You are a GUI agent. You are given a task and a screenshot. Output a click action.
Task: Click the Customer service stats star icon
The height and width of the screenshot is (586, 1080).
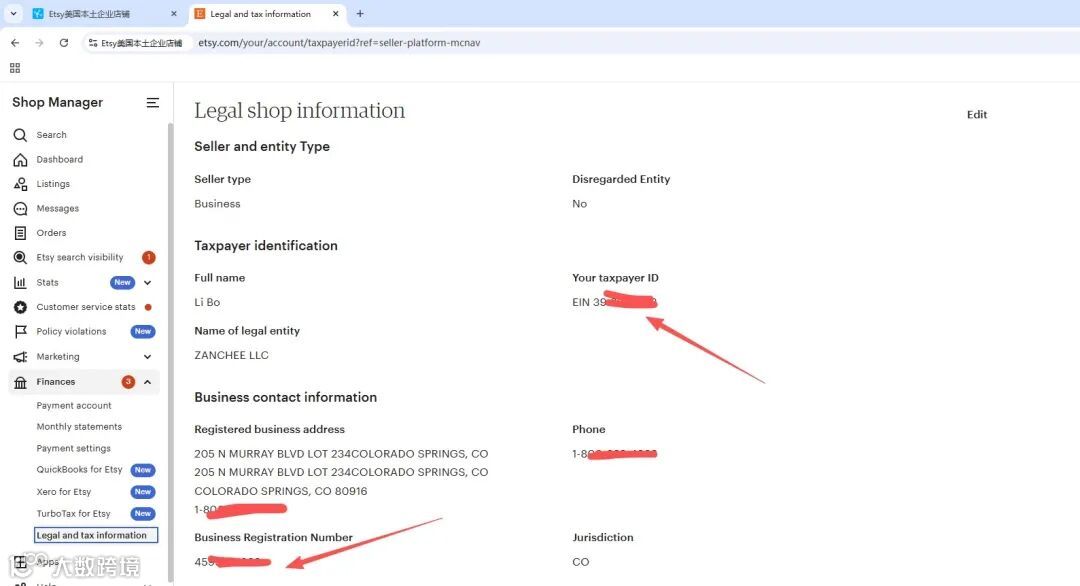coord(20,307)
